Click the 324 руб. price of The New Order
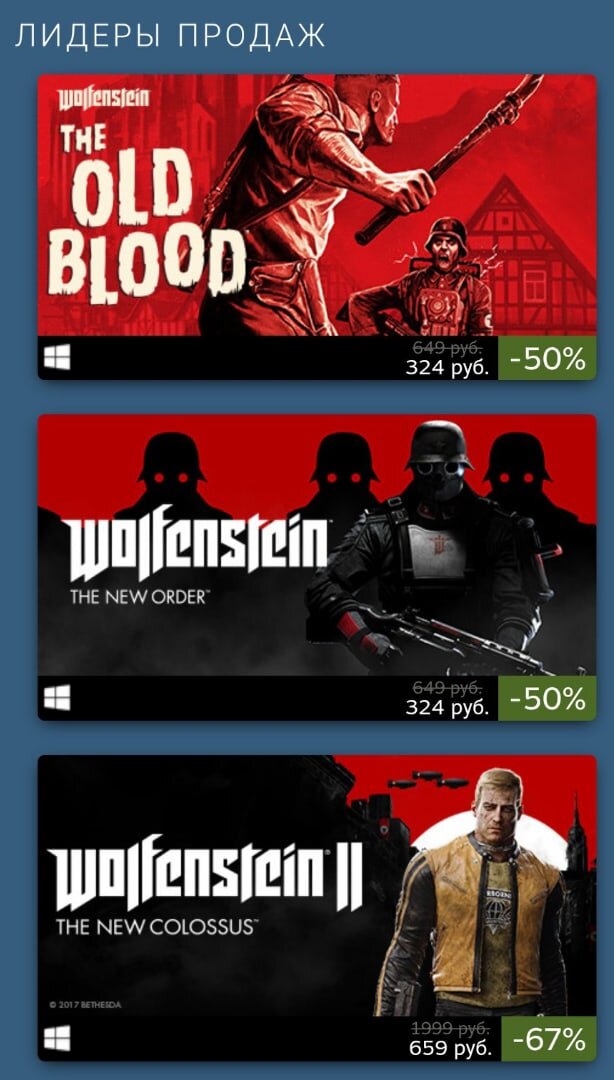Screen dimensions: 614x1080 [447, 708]
